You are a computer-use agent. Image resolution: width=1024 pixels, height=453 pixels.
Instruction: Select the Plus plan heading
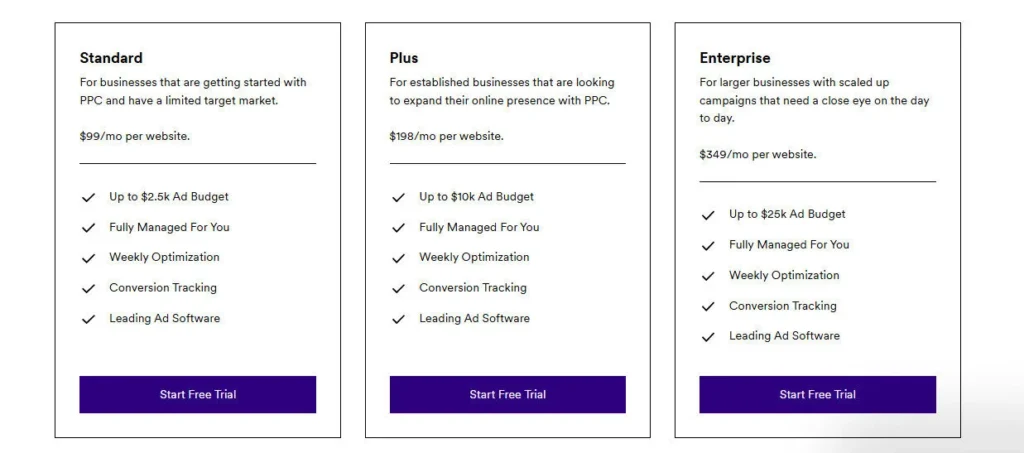[404, 58]
